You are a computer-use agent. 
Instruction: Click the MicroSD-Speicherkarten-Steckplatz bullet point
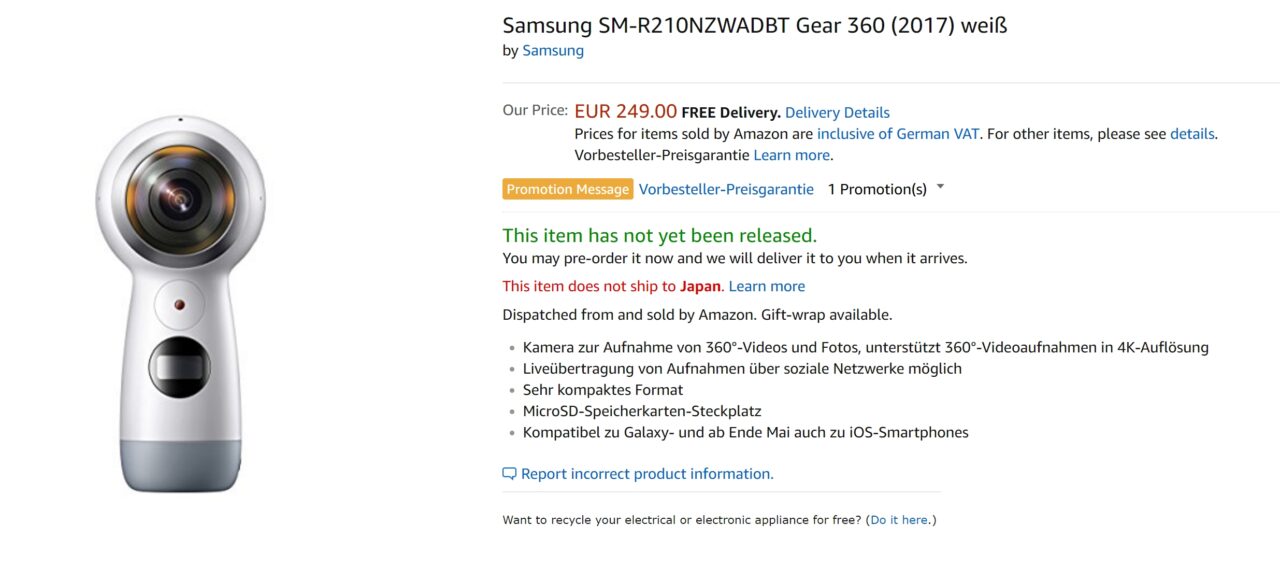pos(642,411)
